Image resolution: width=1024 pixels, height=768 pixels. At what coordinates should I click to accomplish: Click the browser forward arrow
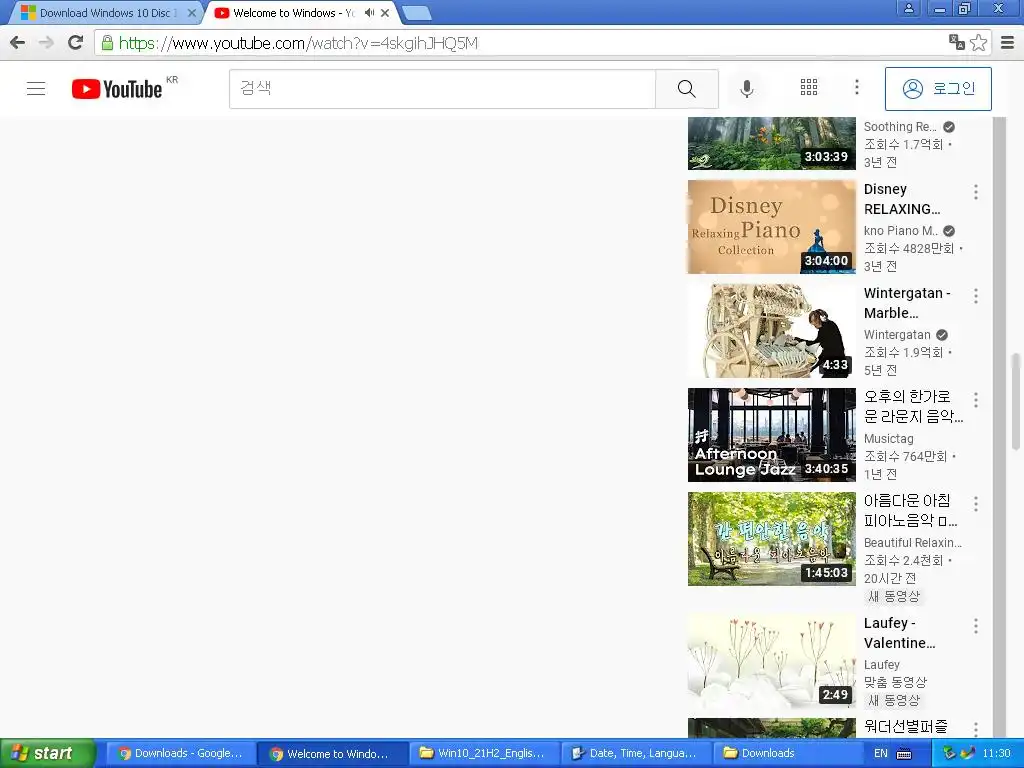[x=46, y=43]
